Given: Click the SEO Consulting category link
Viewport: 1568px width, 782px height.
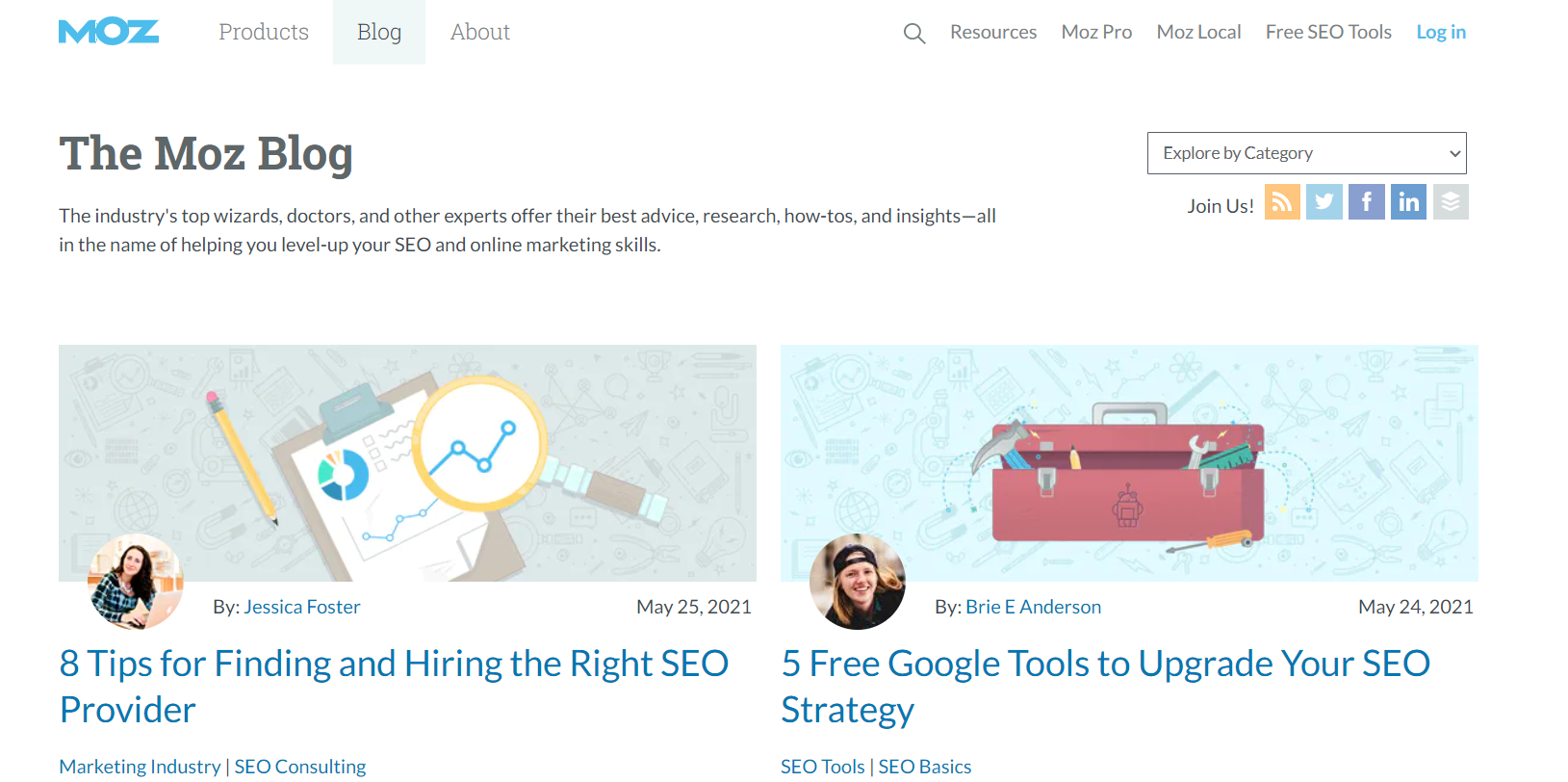Looking at the screenshot, I should pos(299,766).
